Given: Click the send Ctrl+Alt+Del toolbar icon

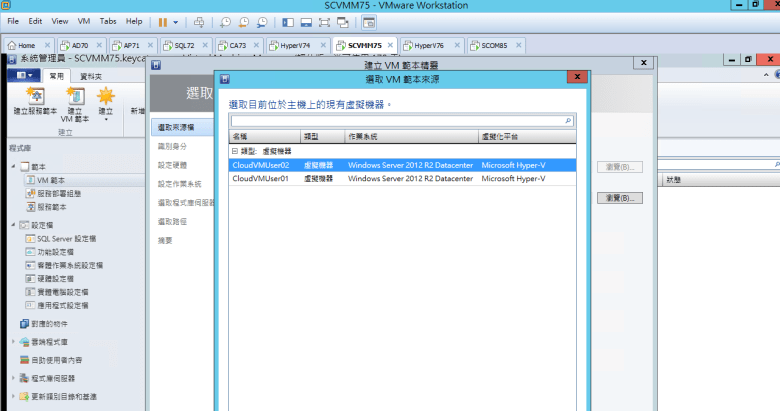Looking at the screenshot, I should coord(199,21).
